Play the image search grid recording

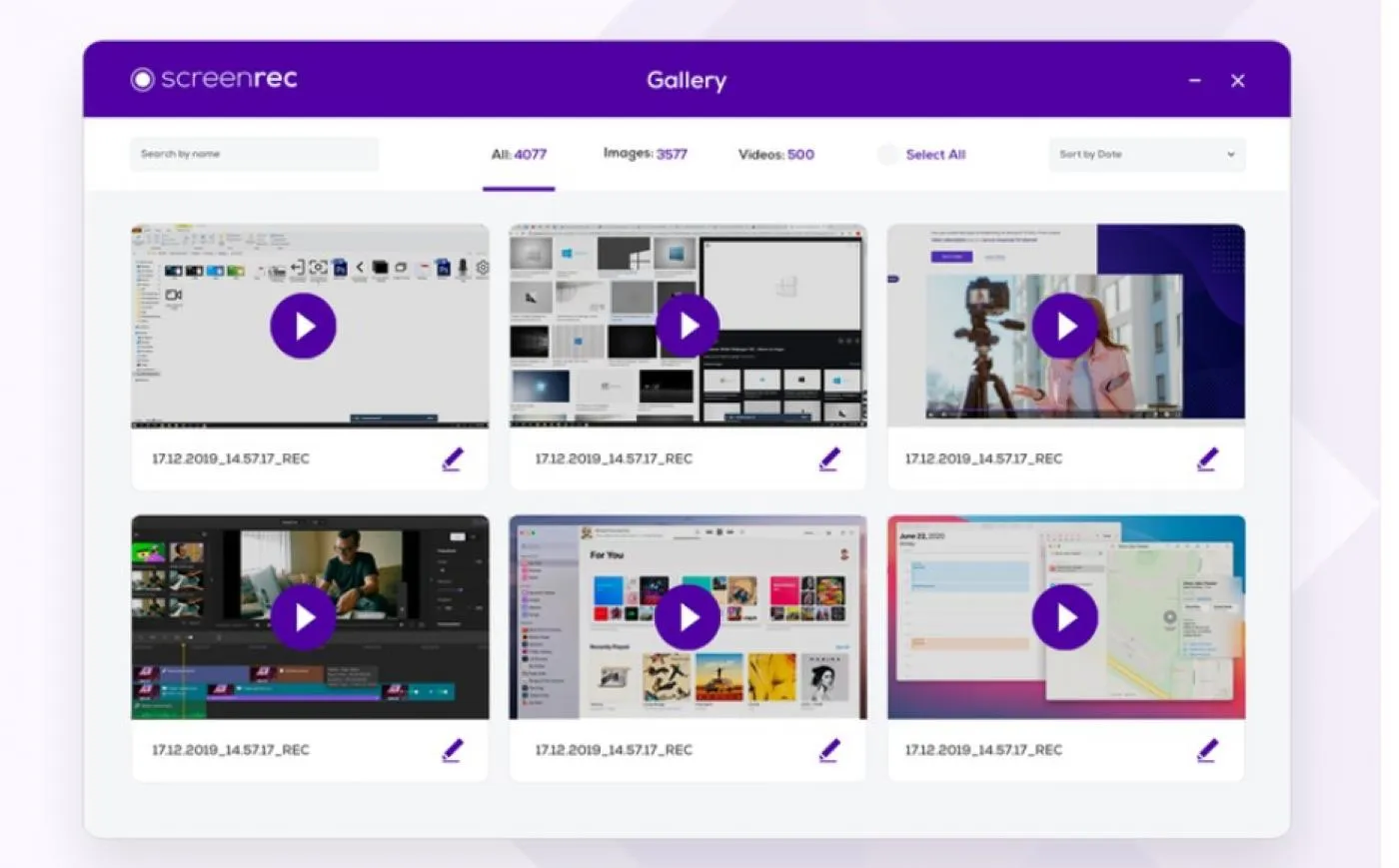pyautogui.click(x=688, y=326)
